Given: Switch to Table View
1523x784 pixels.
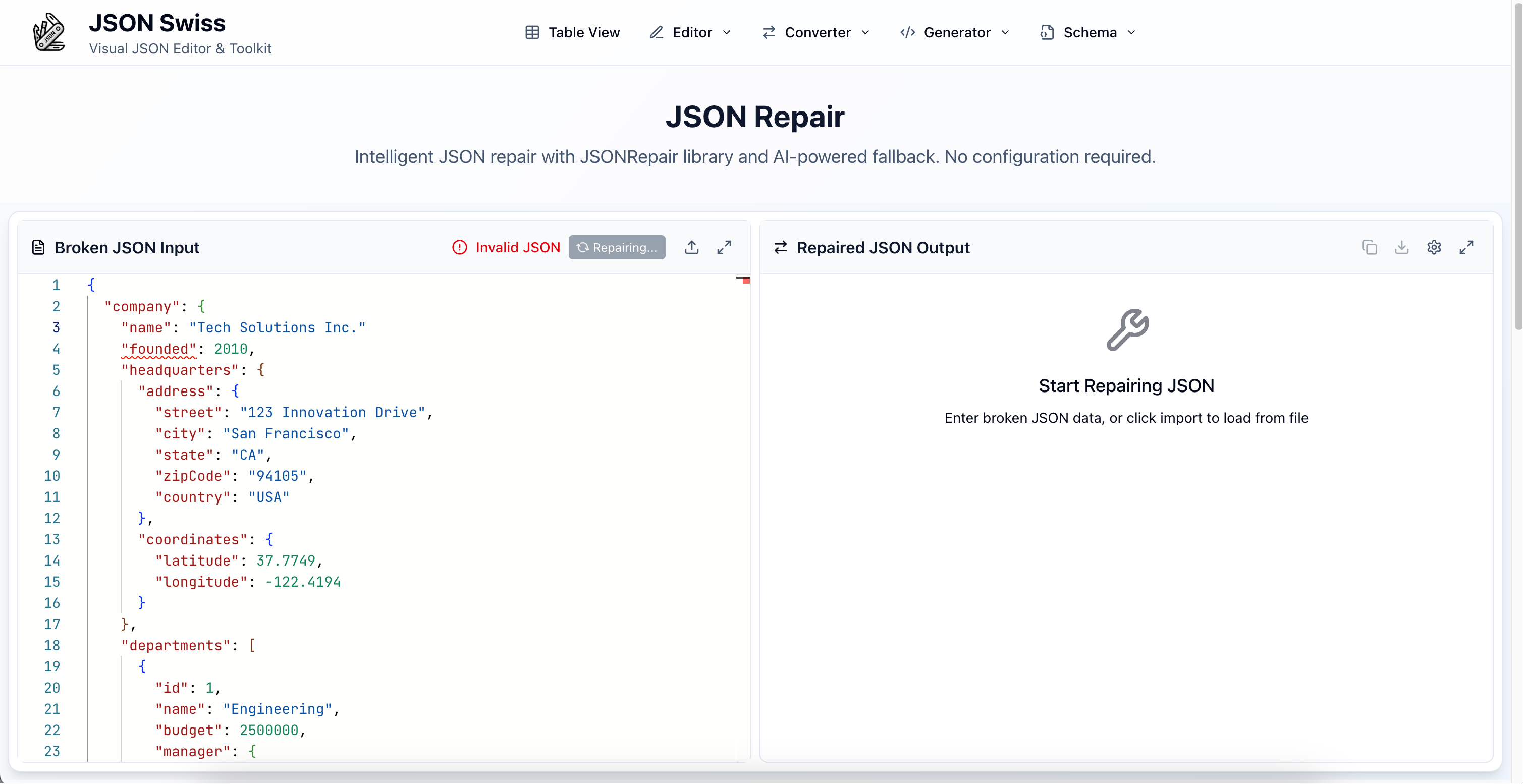Looking at the screenshot, I should click(x=572, y=32).
